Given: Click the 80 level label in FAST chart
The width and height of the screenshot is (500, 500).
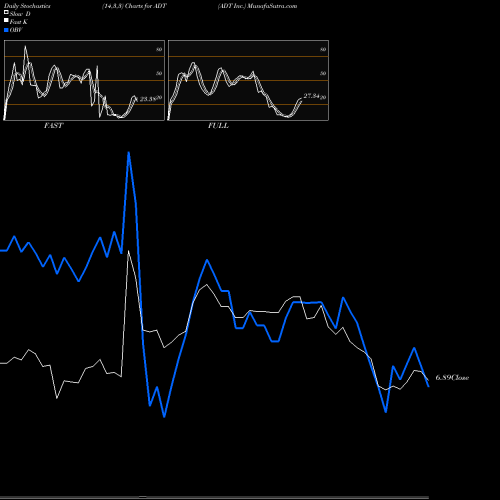Looking at the screenshot, I should tap(159, 49).
